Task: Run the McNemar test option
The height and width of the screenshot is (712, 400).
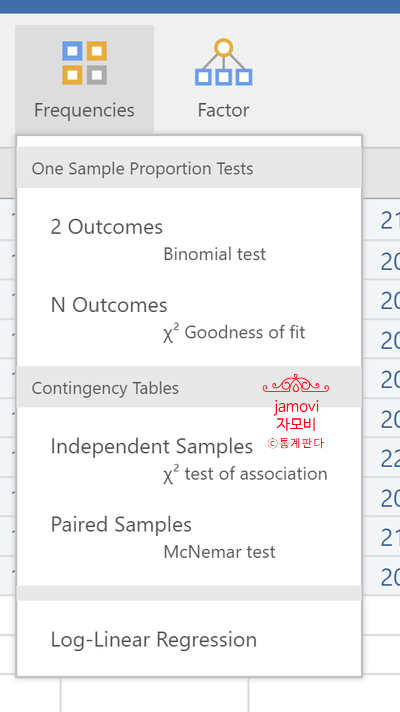Action: 219,552
